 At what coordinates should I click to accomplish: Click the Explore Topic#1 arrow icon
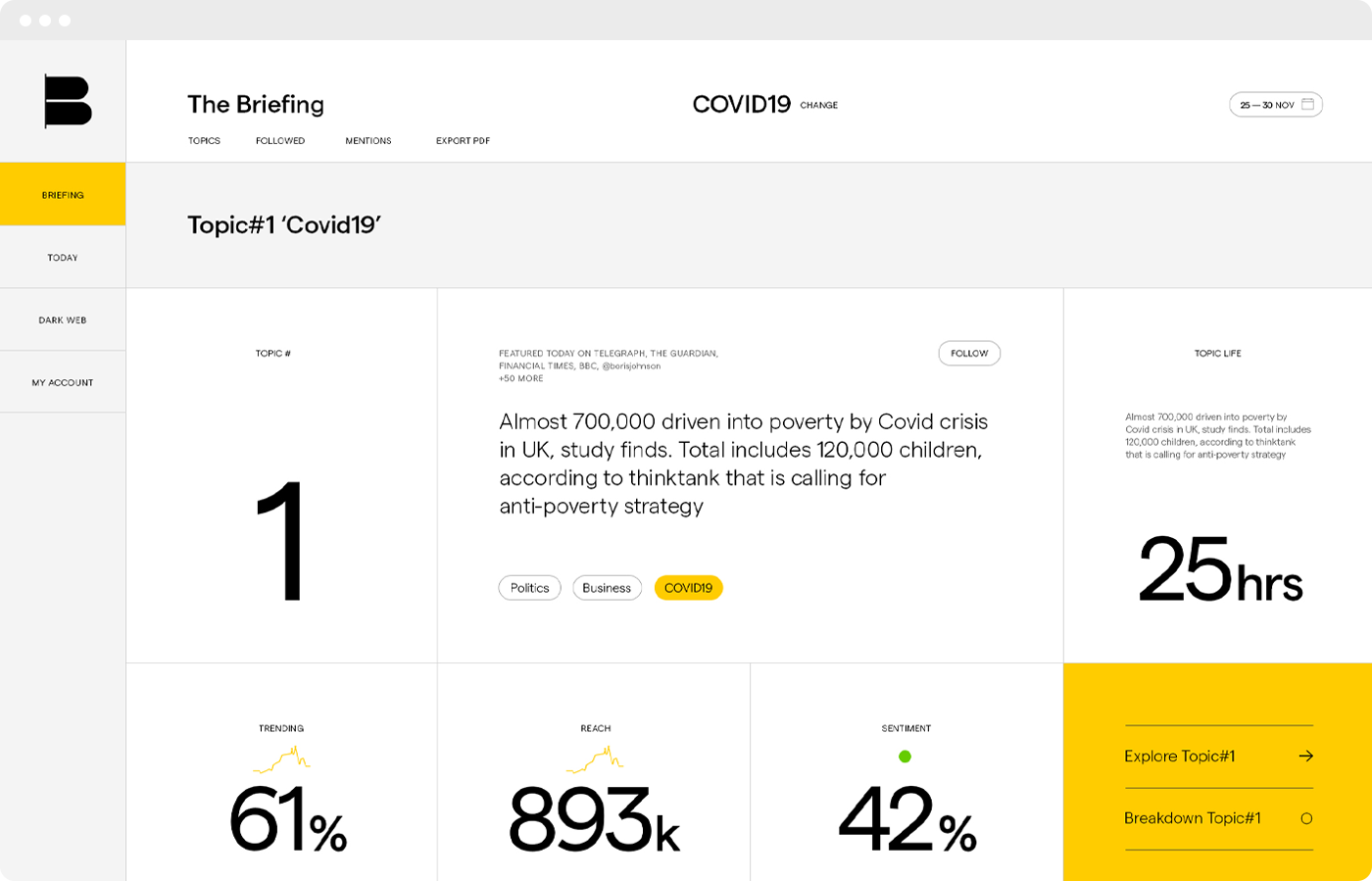pos(1305,756)
